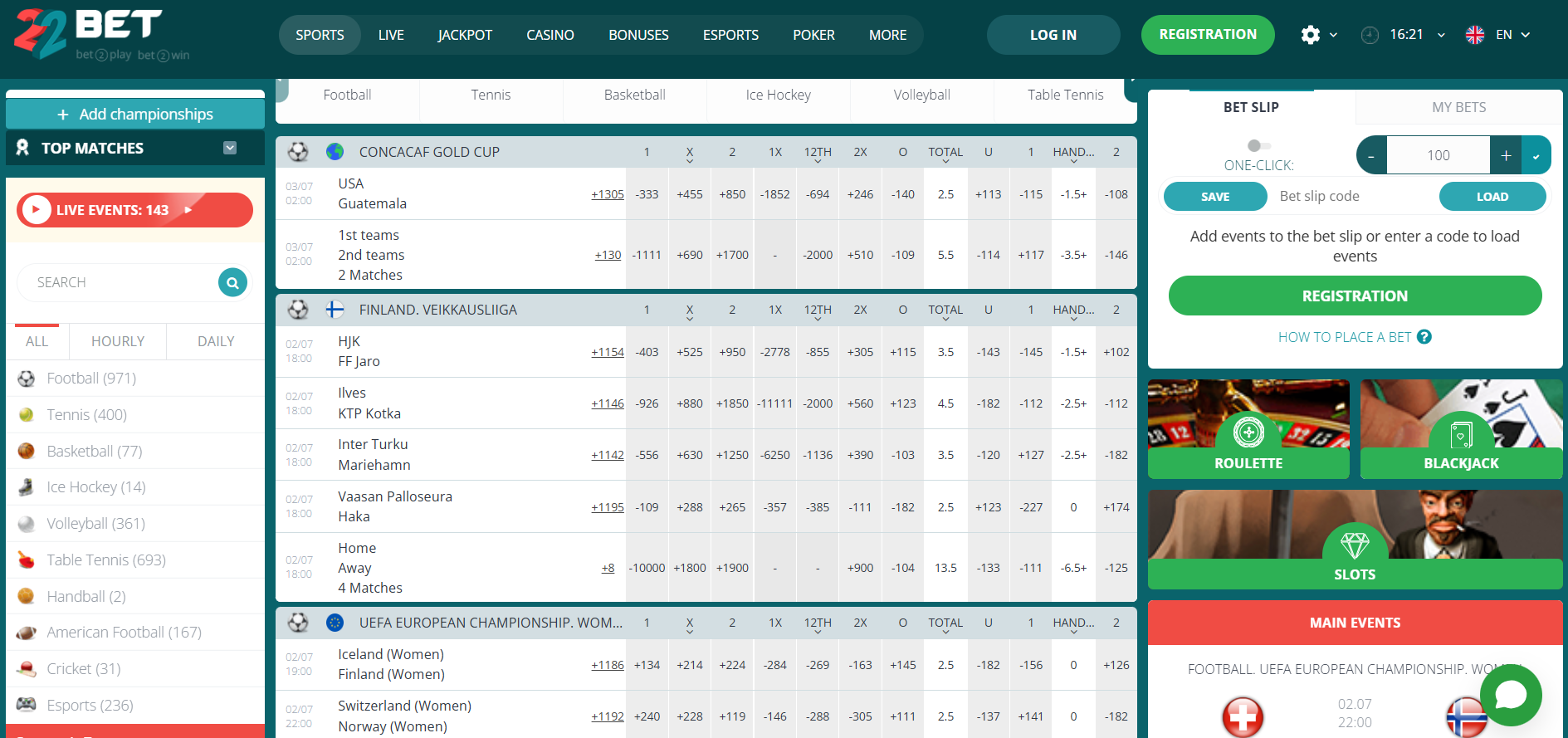1568x738 pixels.
Task: Collapse the Top Matches panel
Action: click(230, 148)
